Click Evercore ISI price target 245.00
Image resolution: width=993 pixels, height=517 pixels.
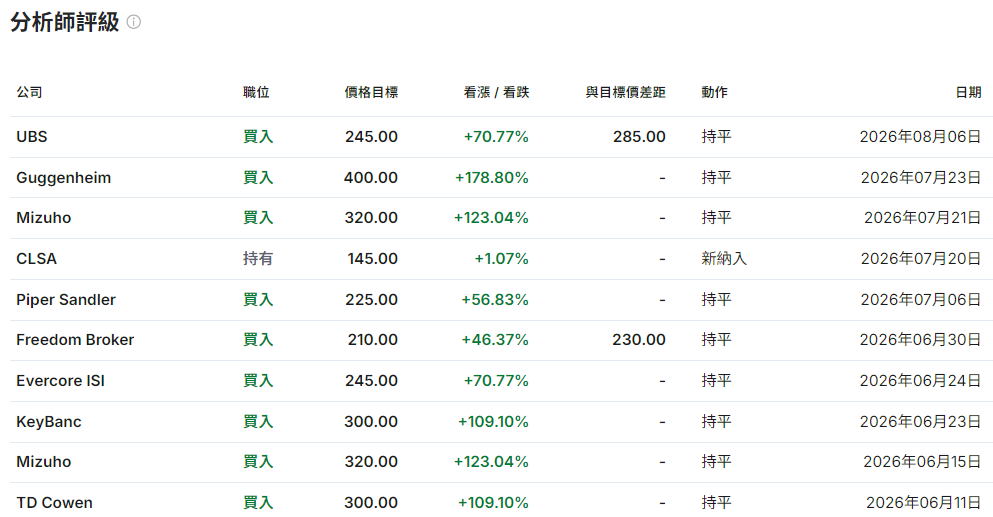371,381
